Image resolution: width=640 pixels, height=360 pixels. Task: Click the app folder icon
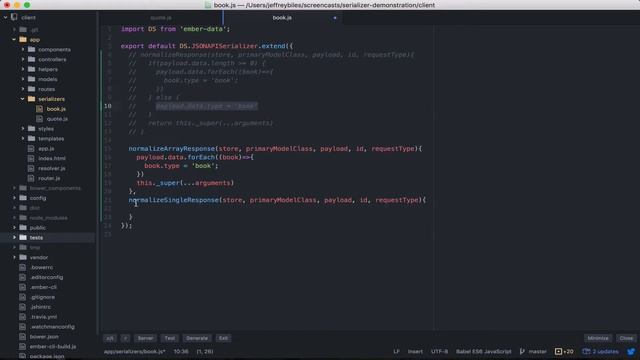point(23,40)
